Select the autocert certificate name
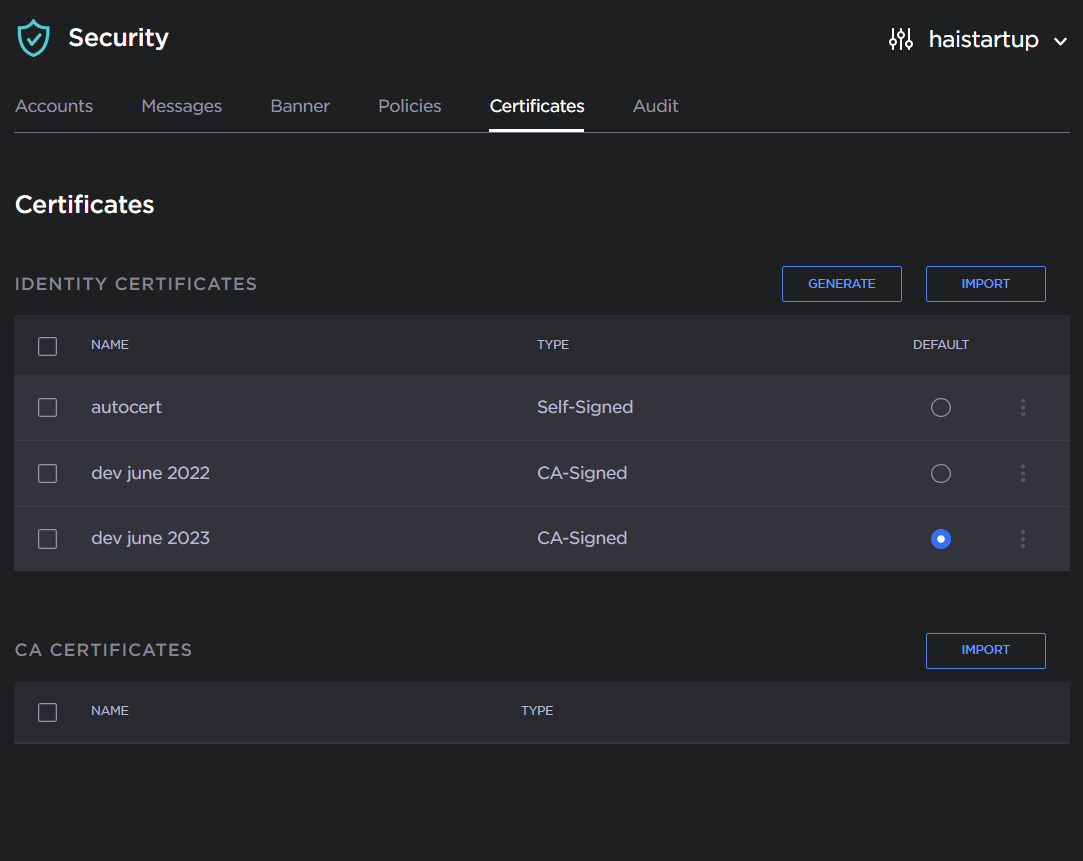 coord(126,407)
